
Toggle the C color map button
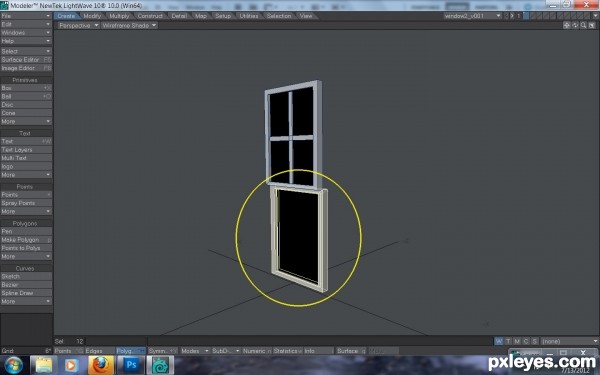click(526, 341)
